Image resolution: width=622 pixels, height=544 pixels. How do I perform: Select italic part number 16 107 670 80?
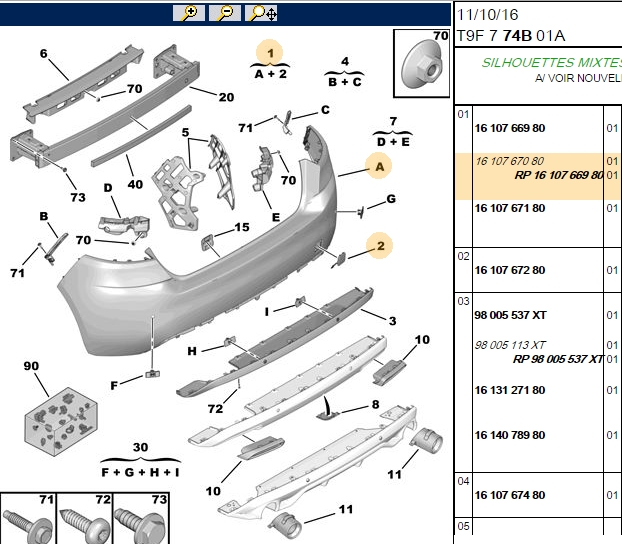(x=510, y=161)
